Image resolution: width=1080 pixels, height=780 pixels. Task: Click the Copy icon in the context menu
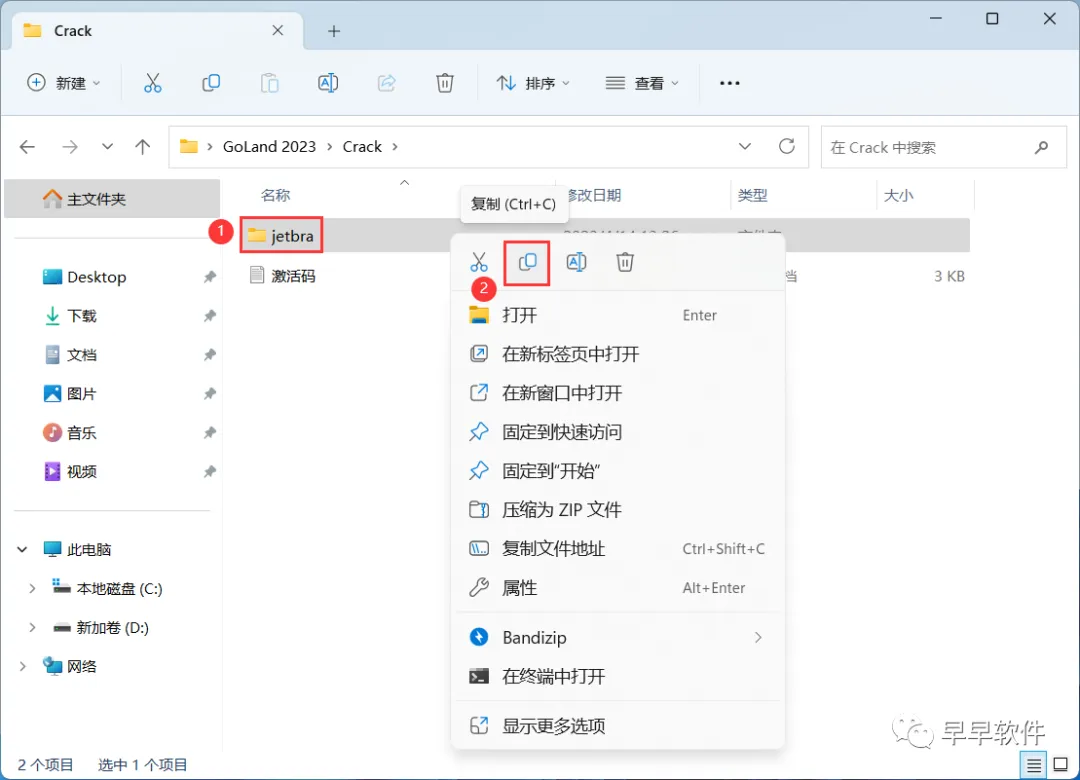point(528,263)
